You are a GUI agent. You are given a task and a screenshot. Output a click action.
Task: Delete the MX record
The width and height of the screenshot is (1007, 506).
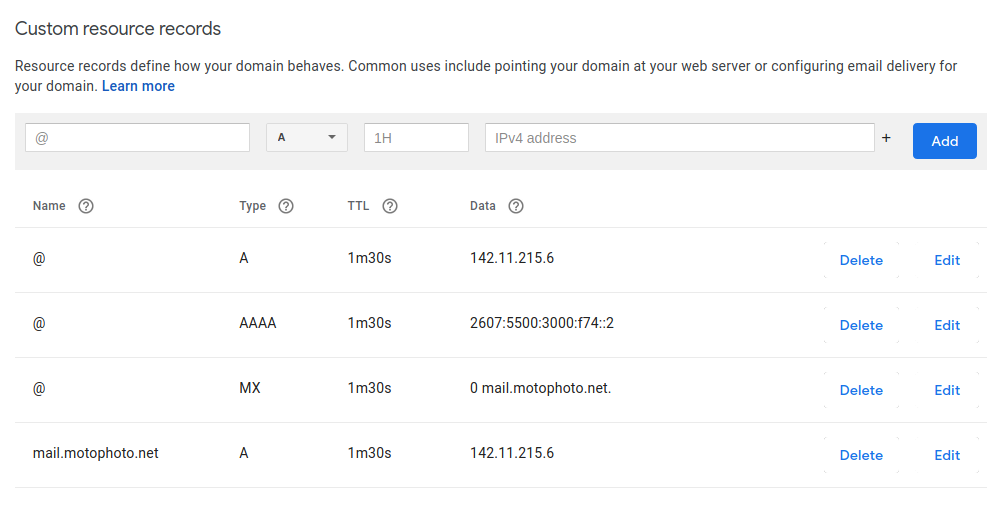pyautogui.click(x=861, y=390)
